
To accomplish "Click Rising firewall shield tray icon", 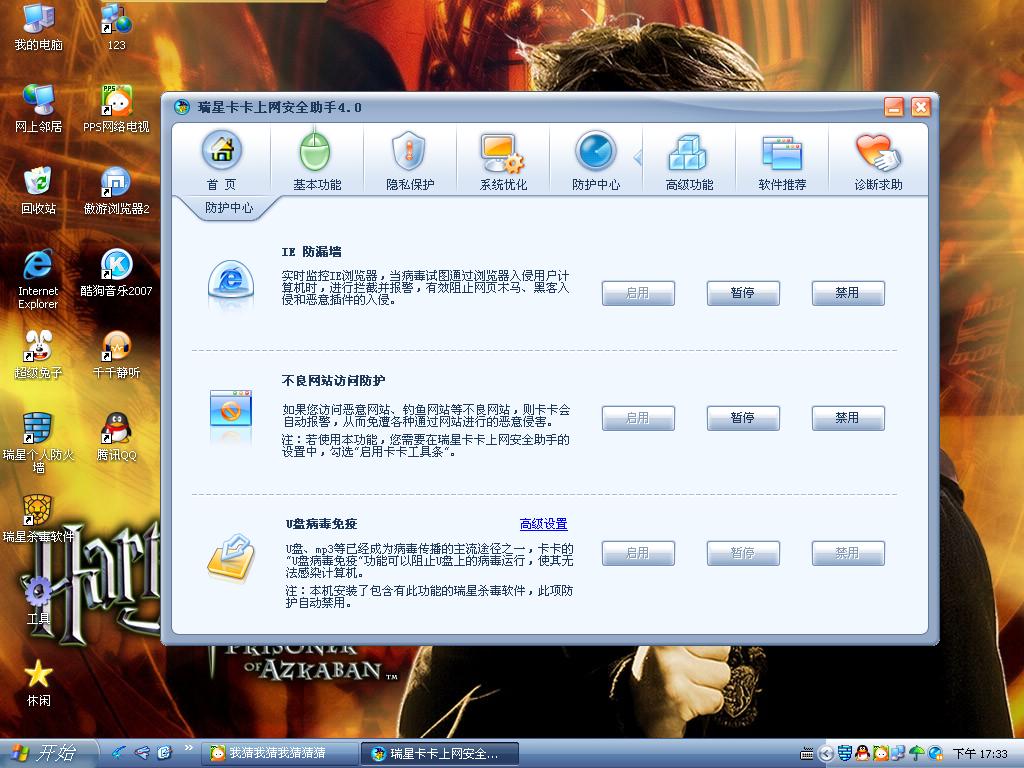I will point(845,754).
